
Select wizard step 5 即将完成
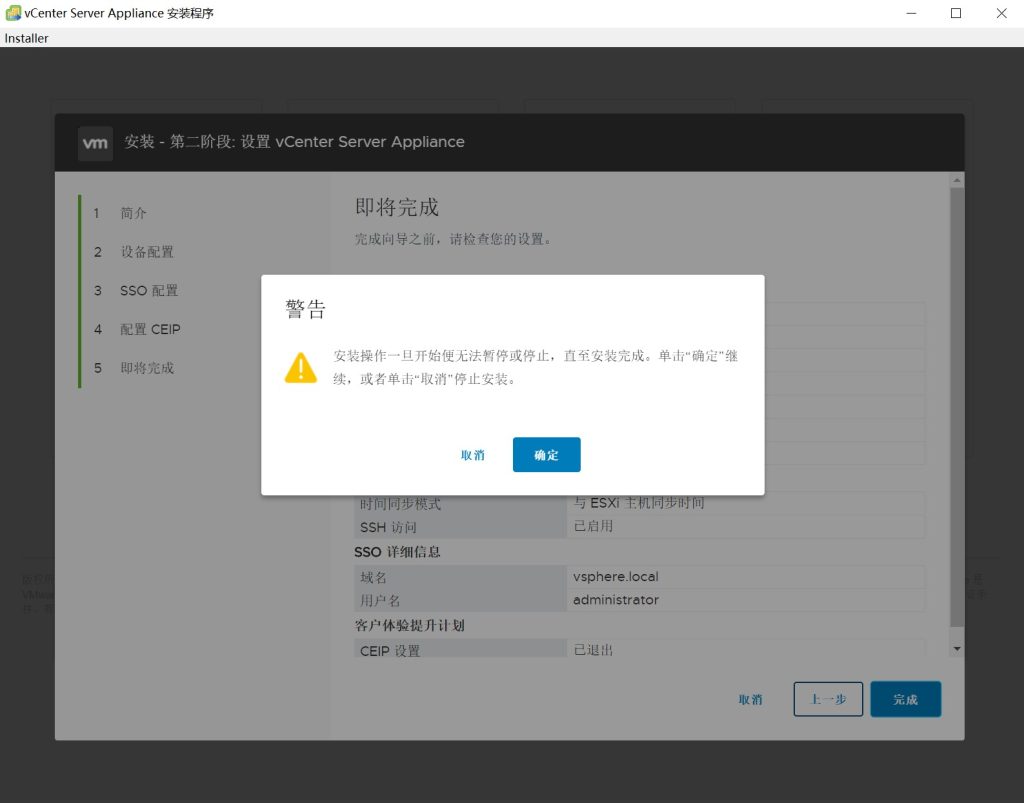click(147, 368)
